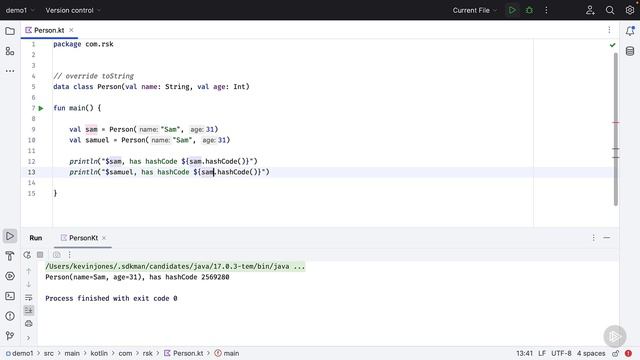This screenshot has width=640, height=360.
Task: Click the Run panel title label
Action: [36, 238]
